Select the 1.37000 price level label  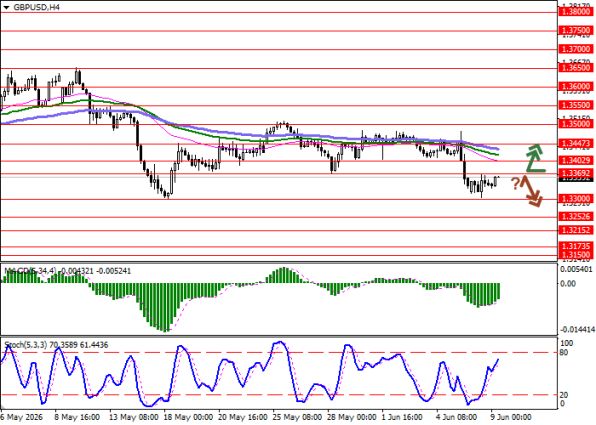pyautogui.click(x=576, y=49)
